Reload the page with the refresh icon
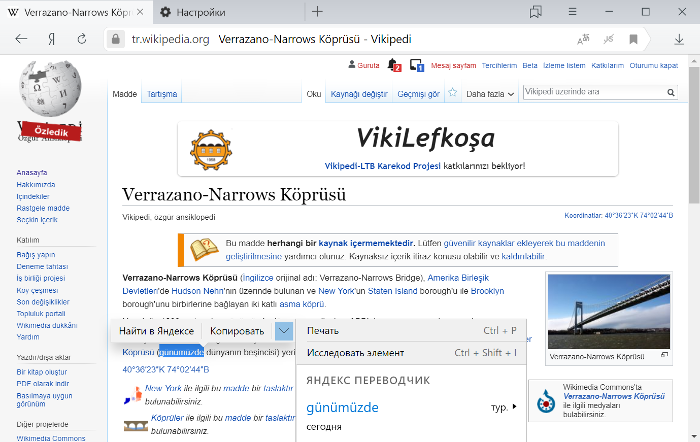 click(x=82, y=39)
